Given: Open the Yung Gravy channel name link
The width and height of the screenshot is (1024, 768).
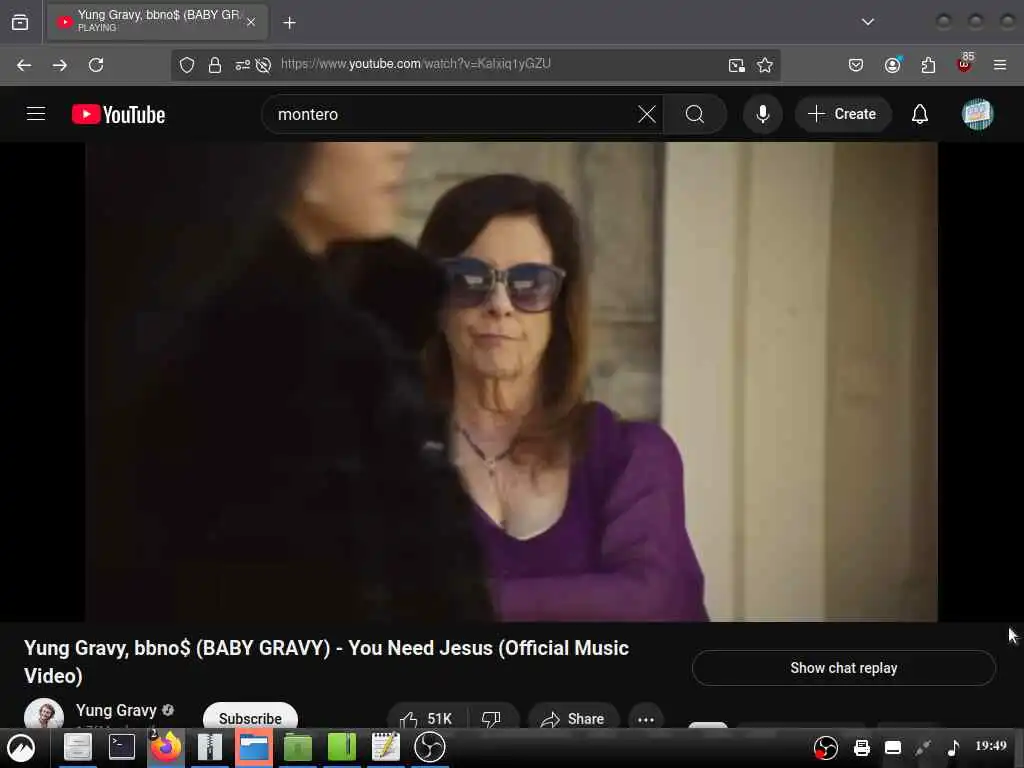Looking at the screenshot, I should coord(116,710).
